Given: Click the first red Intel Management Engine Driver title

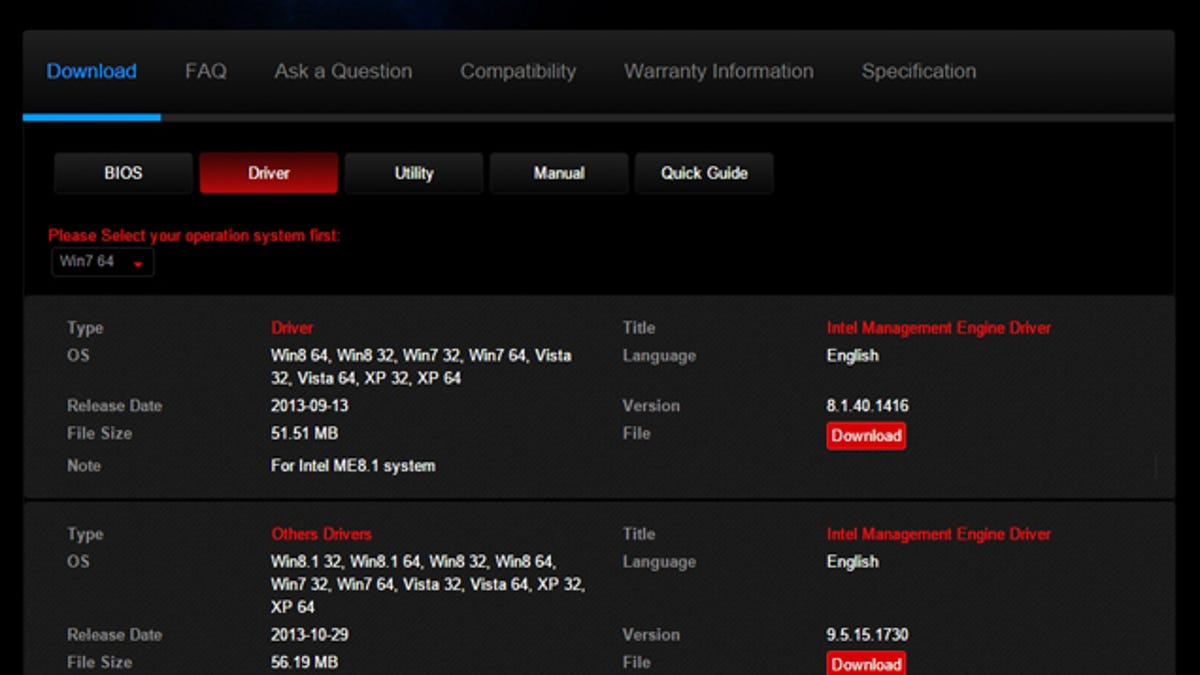Looking at the screenshot, I should point(938,327).
